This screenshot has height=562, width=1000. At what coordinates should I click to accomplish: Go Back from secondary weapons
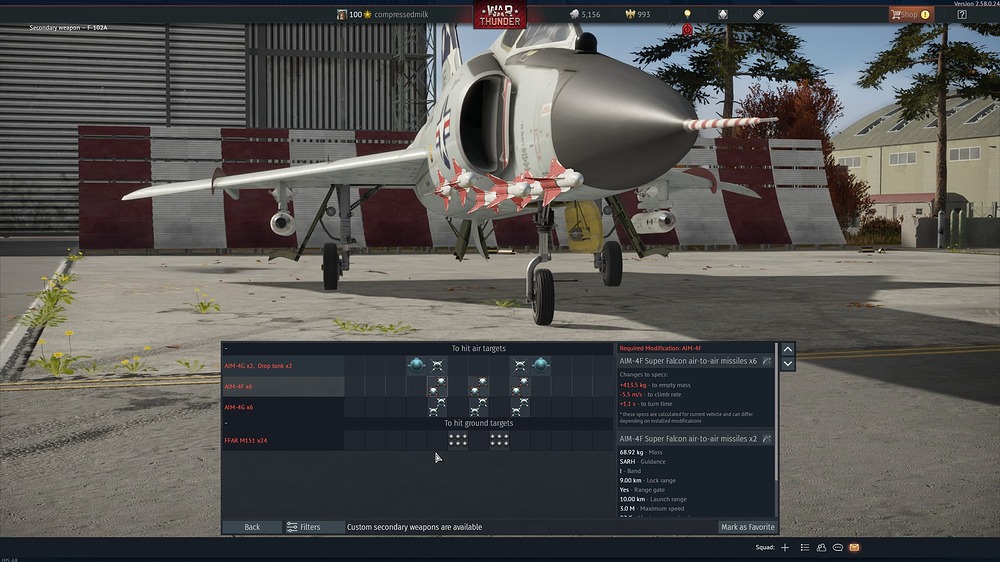(x=252, y=527)
